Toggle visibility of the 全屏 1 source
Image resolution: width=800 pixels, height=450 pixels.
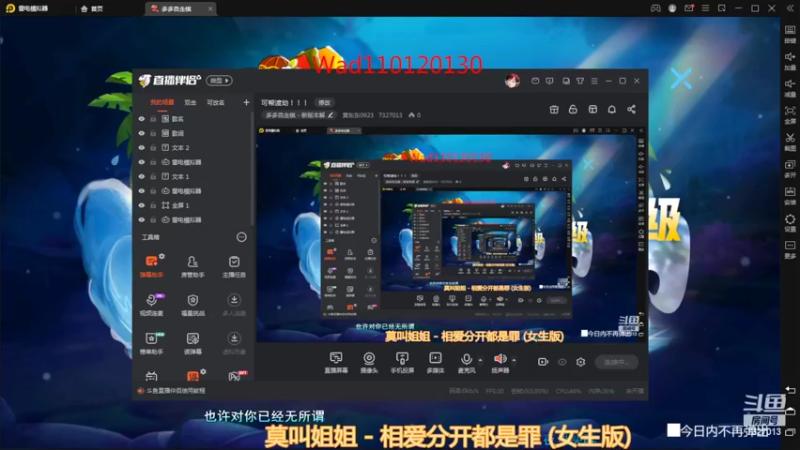click(x=141, y=205)
